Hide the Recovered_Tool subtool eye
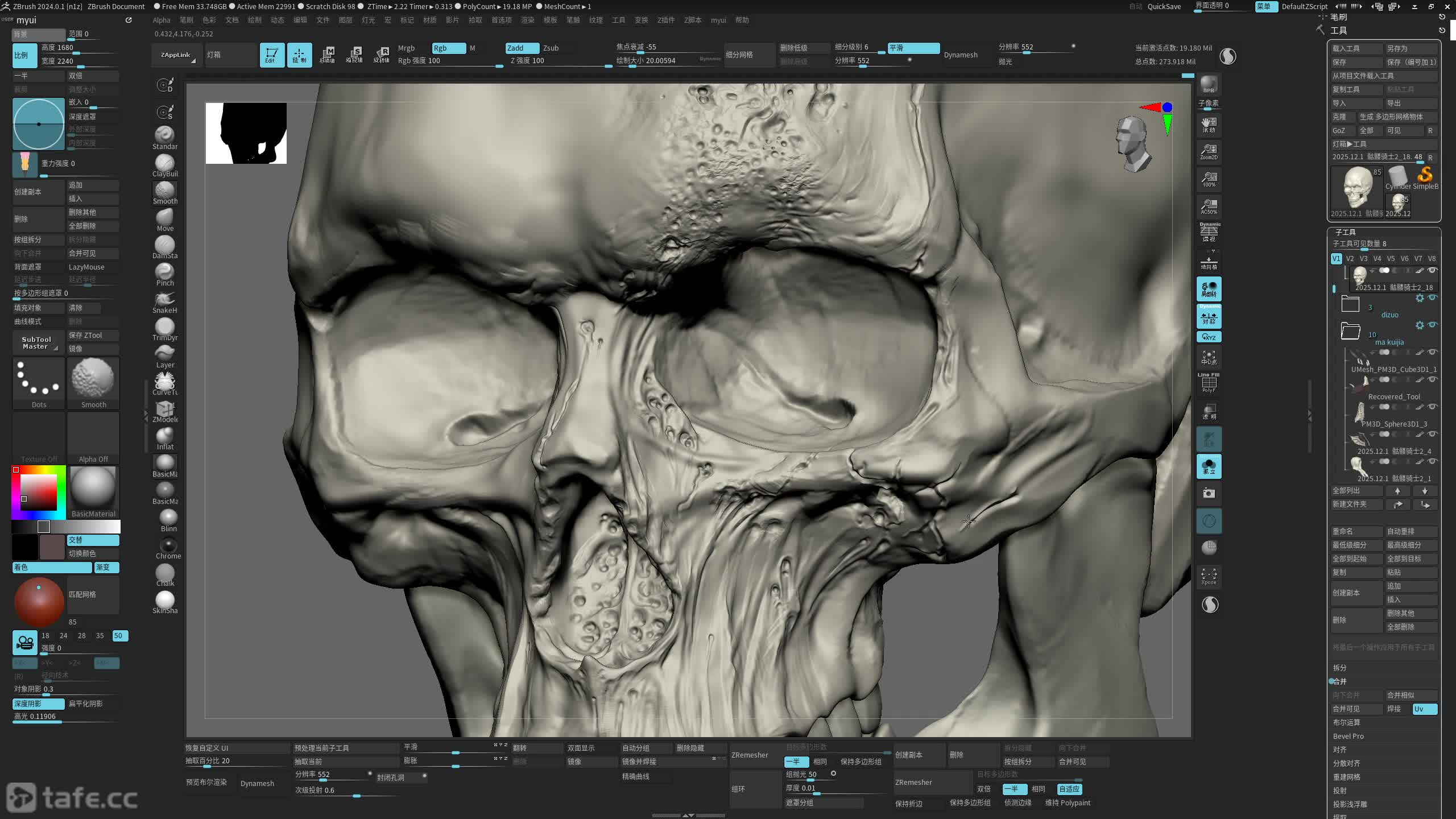The image size is (1456, 819). tap(1432, 380)
